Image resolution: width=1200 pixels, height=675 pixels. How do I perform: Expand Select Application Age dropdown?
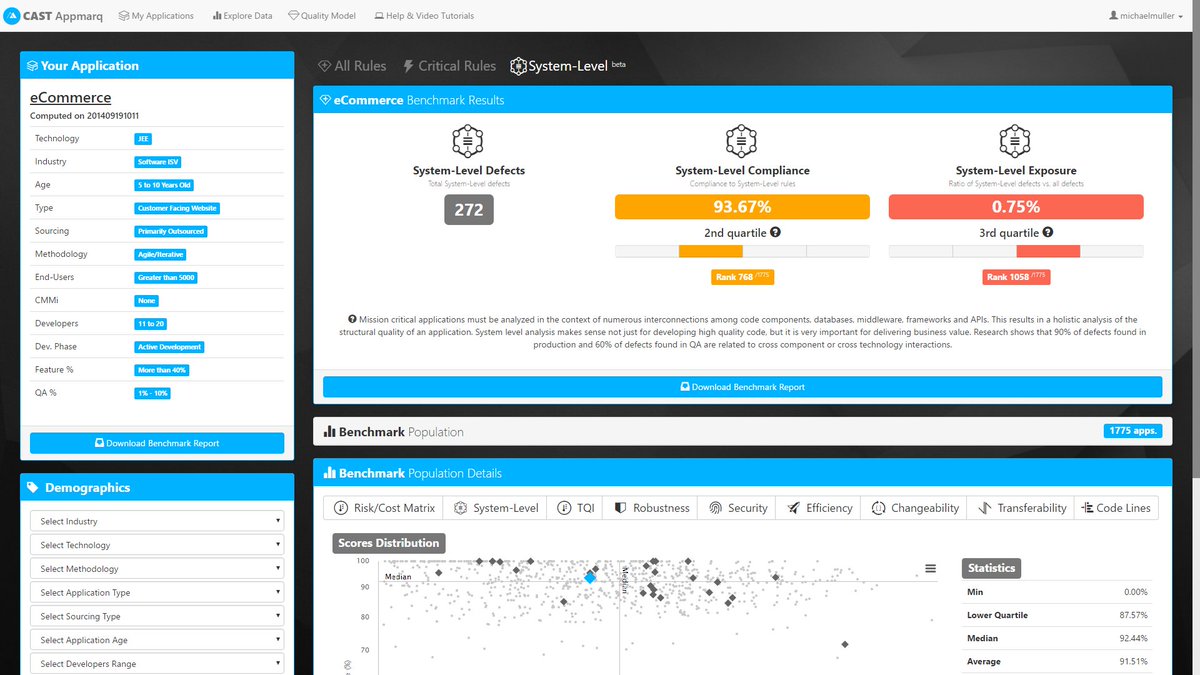[x=157, y=640]
